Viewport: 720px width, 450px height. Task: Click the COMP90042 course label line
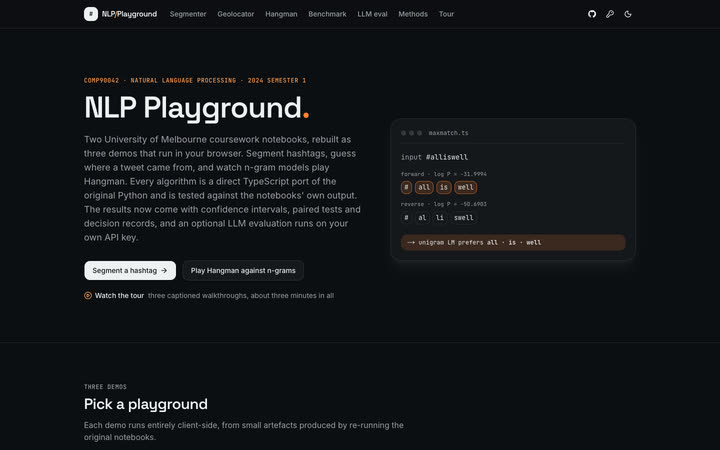pos(195,80)
